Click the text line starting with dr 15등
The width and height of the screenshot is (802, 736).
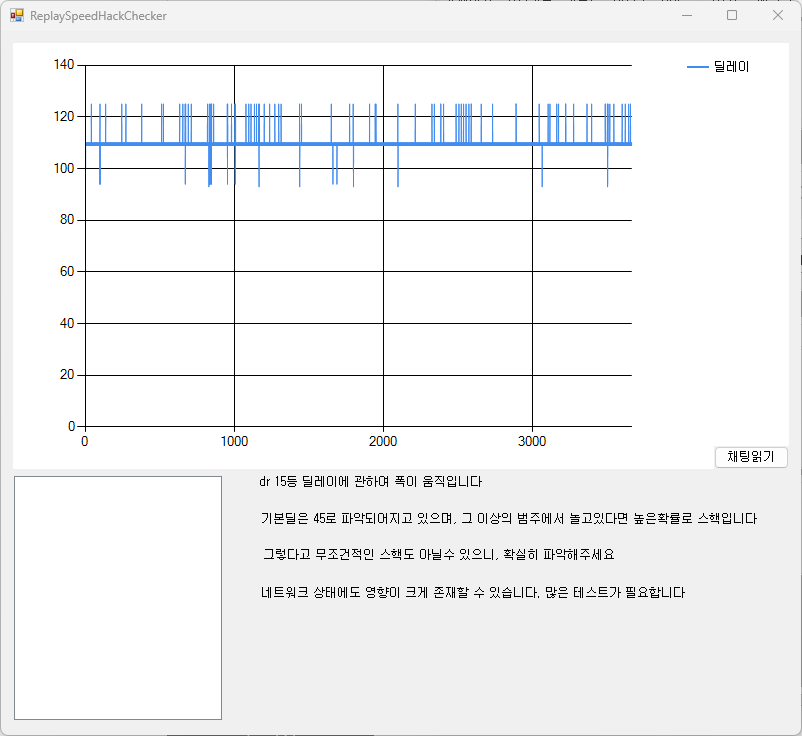coord(370,482)
